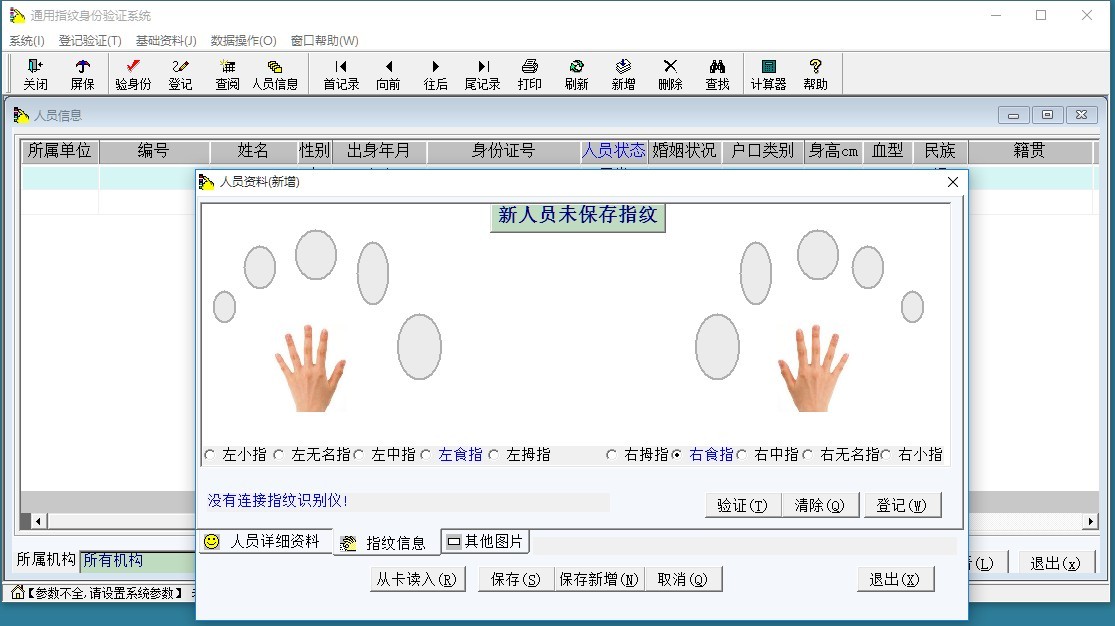Image resolution: width=1115 pixels, height=626 pixels.
Task: Switch to the 人员详细资料 tab
Action: click(264, 541)
